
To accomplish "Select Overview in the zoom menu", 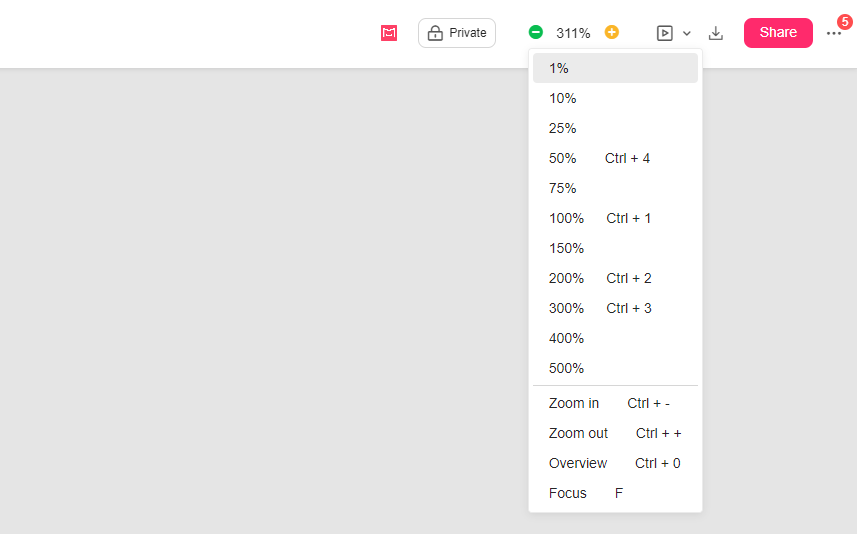I will pyautogui.click(x=615, y=463).
